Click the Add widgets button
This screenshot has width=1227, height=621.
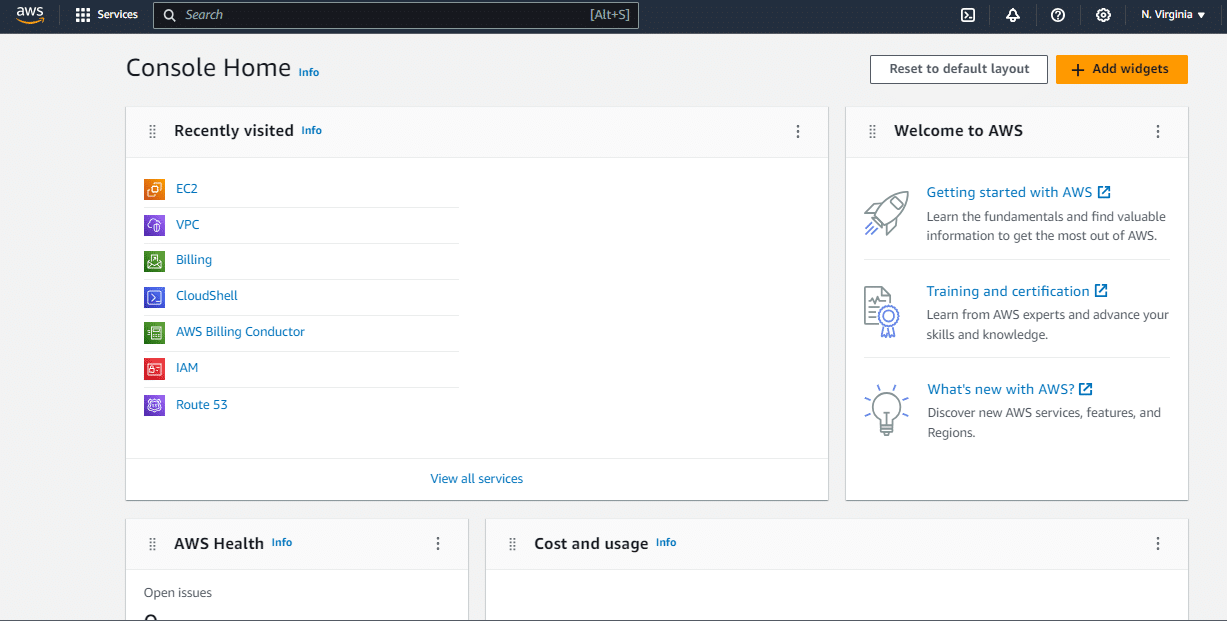1121,69
